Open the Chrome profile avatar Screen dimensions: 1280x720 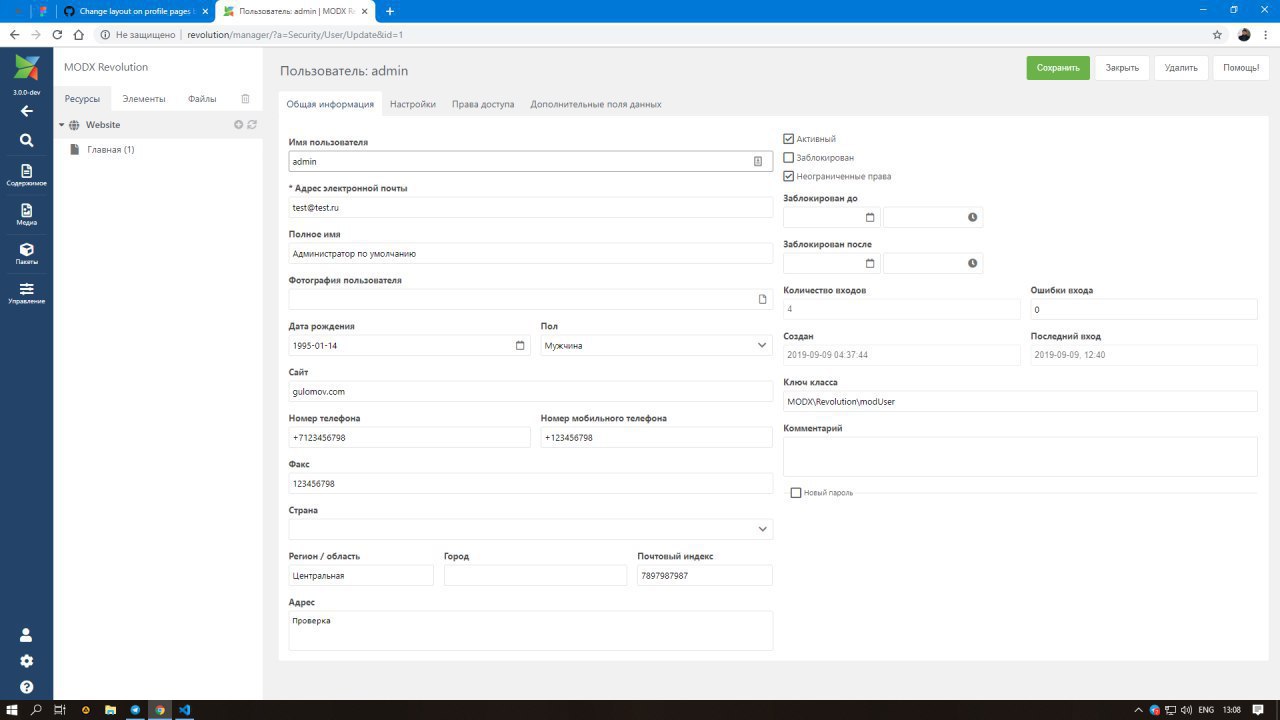[1244, 34]
